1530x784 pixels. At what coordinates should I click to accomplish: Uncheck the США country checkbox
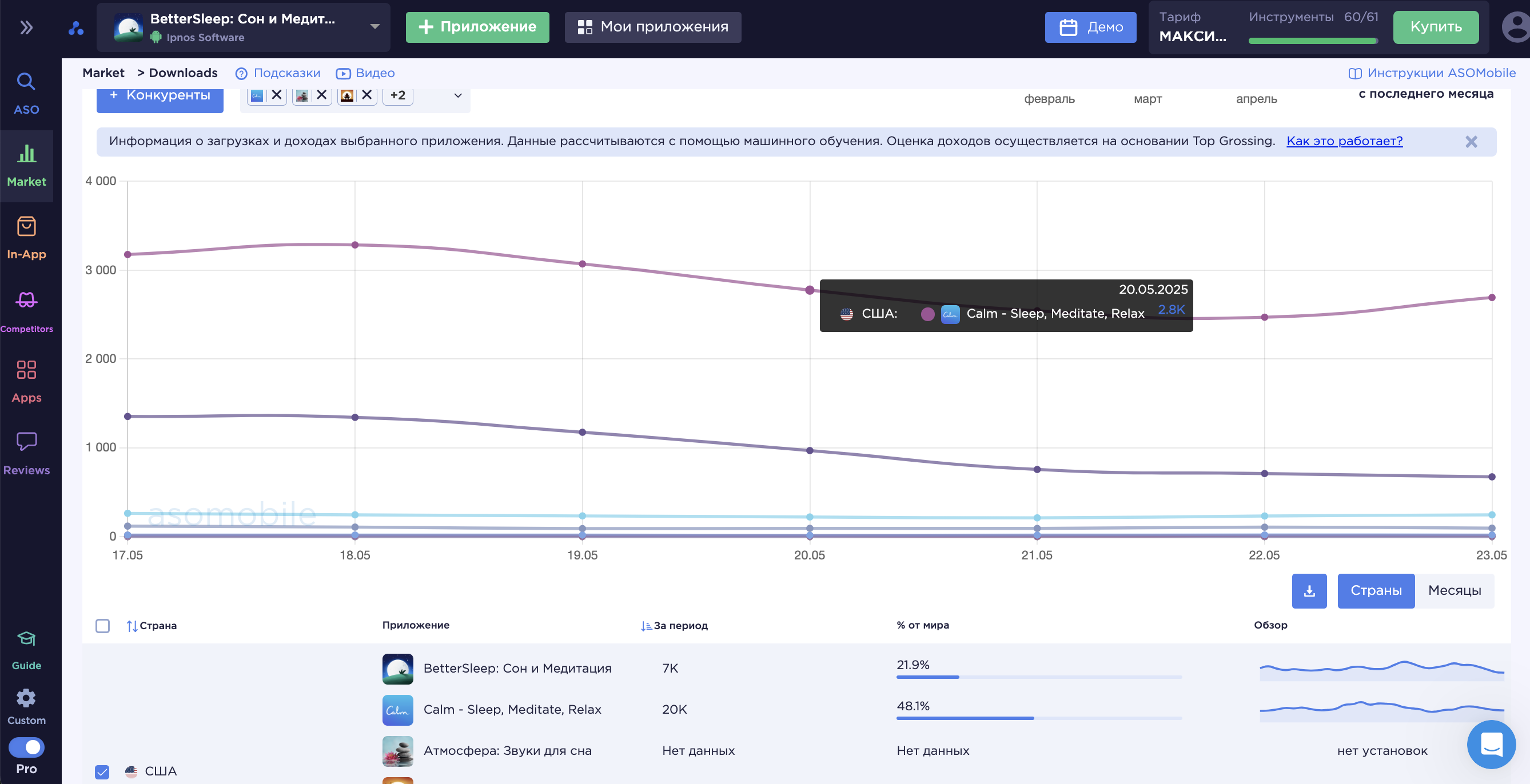pyautogui.click(x=102, y=771)
